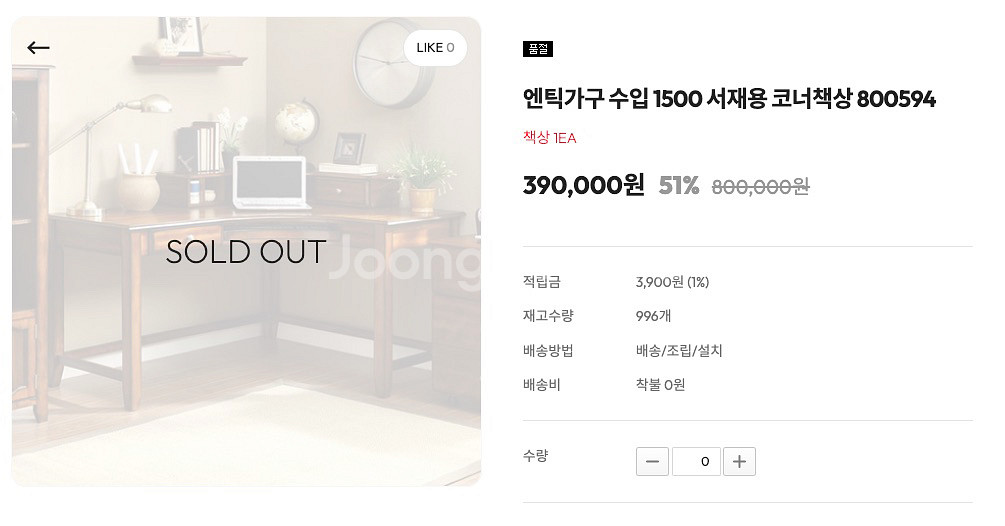Click the 390,000원 sale price
The width and height of the screenshot is (1005, 526).
click(584, 185)
